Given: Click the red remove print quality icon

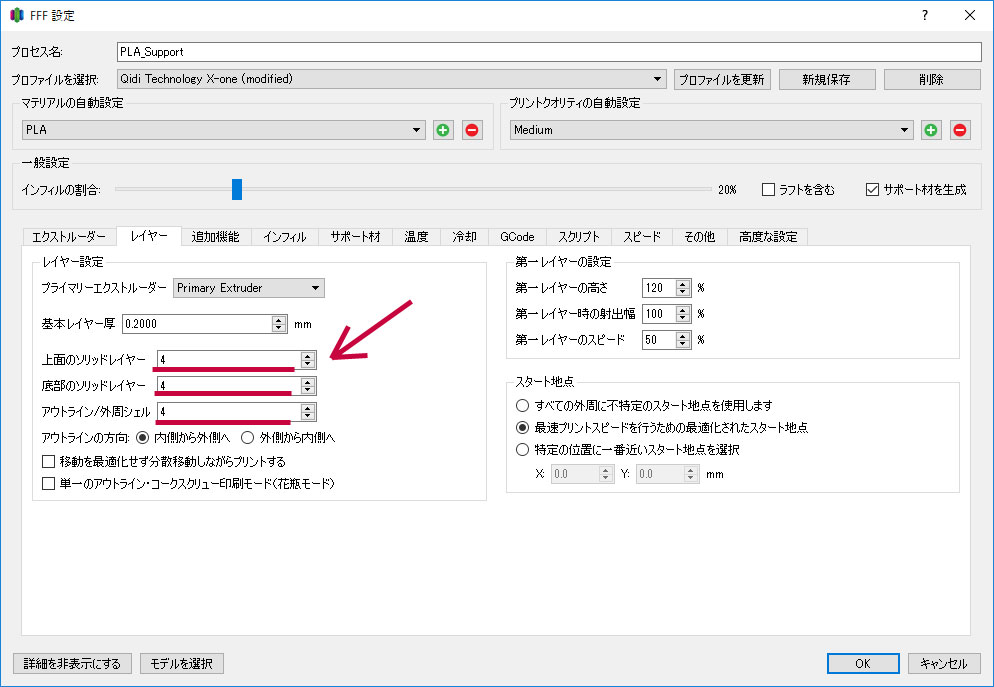Looking at the screenshot, I should click(960, 130).
